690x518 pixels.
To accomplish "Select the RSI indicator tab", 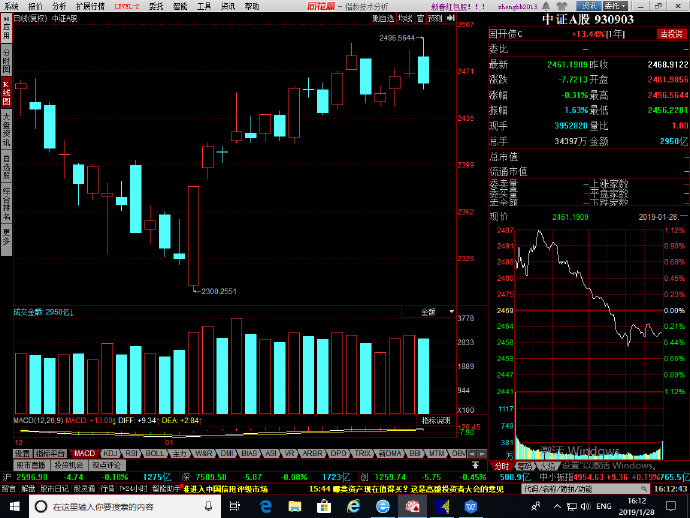I will [x=132, y=453].
